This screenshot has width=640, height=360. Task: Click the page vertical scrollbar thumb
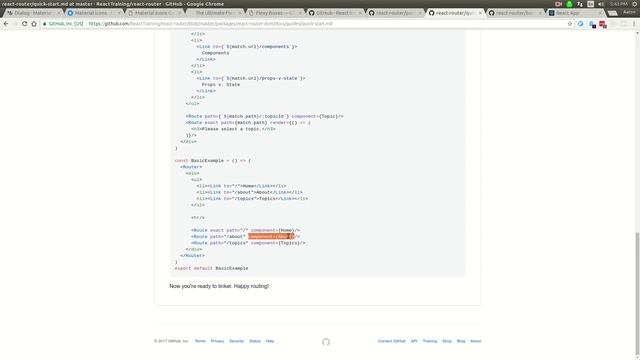point(637,293)
